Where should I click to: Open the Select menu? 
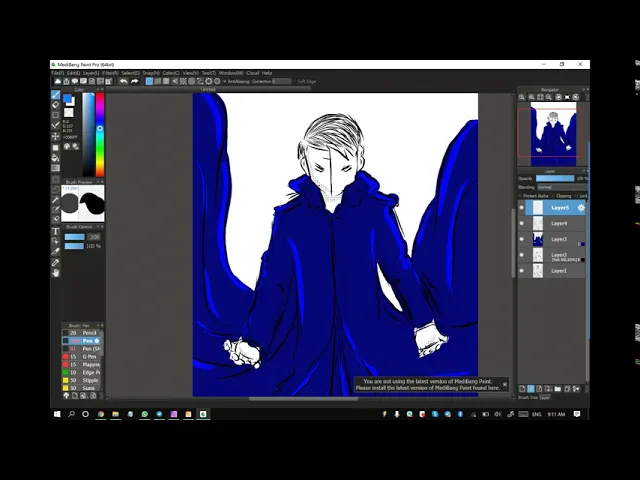click(130, 73)
